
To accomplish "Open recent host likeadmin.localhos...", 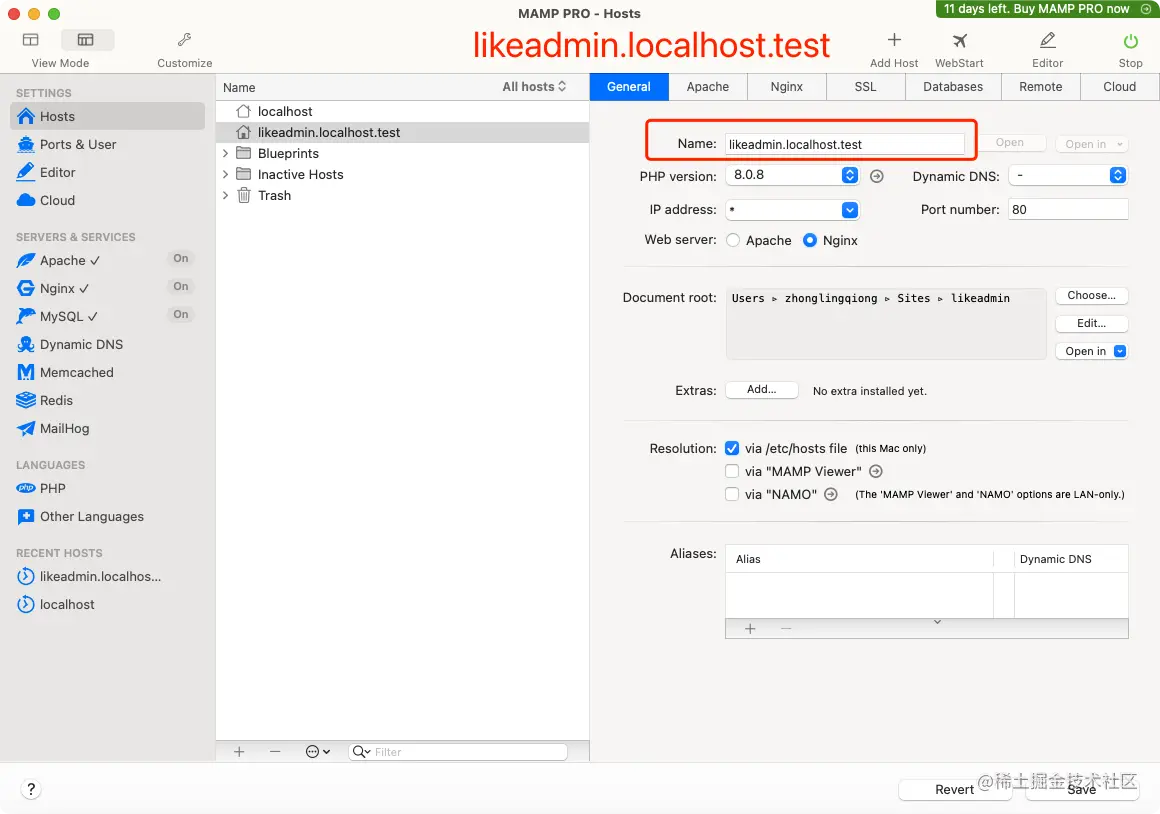I will click(x=100, y=576).
